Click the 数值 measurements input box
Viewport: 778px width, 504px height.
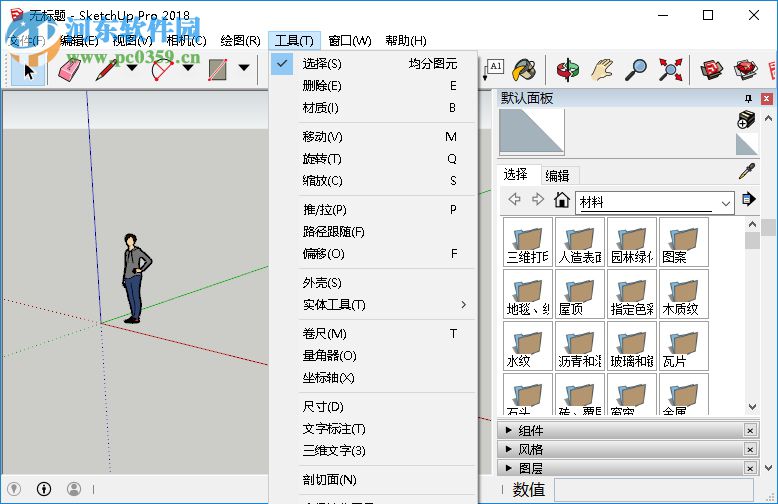click(x=654, y=490)
